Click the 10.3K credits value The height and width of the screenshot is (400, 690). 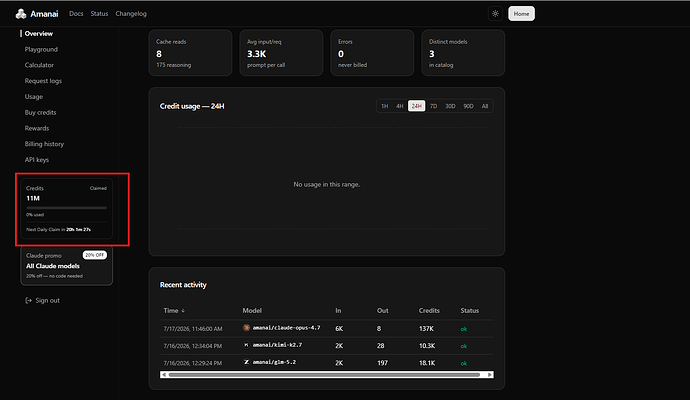[427, 346]
